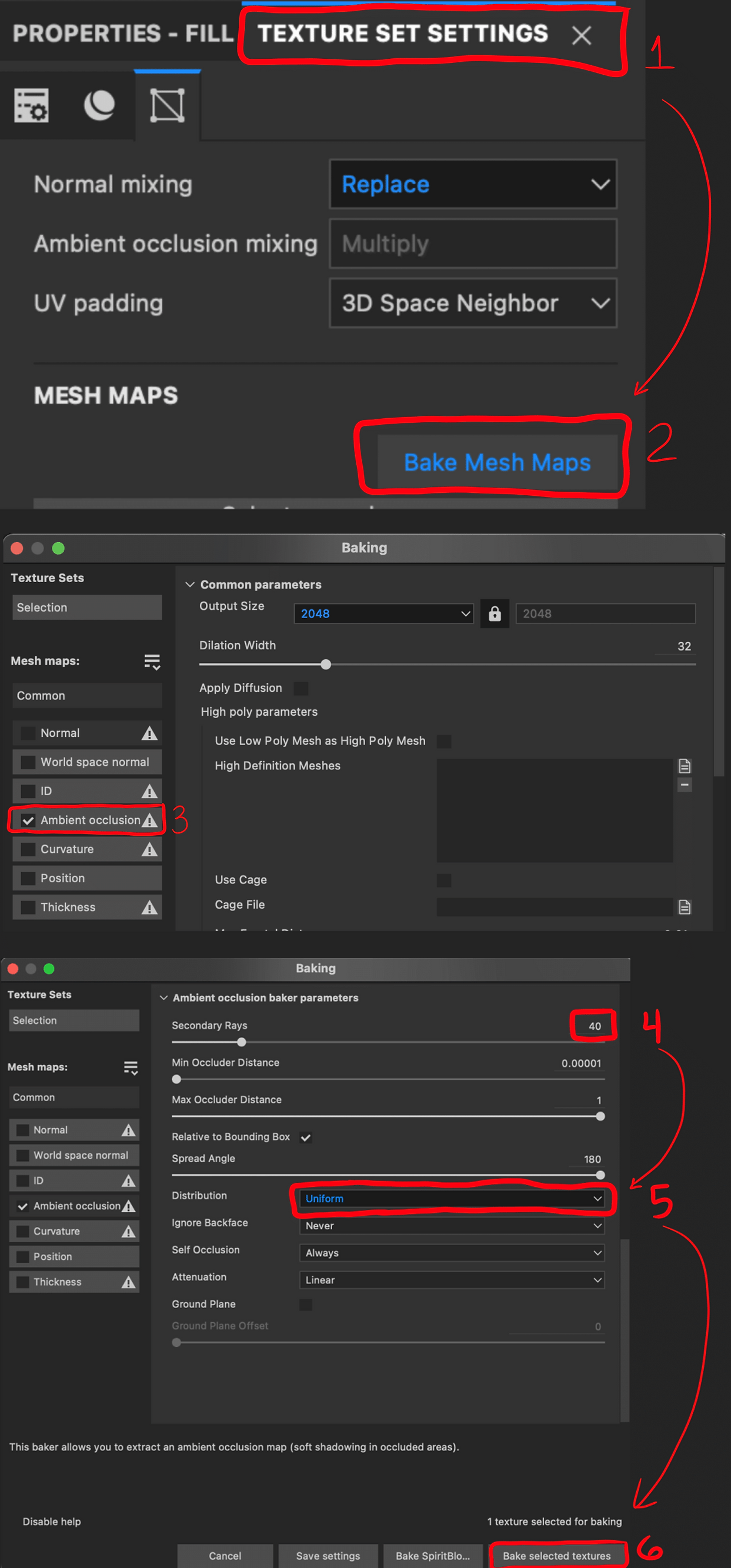
Task: Open the Distribution Uniform dropdown
Action: point(452,1198)
